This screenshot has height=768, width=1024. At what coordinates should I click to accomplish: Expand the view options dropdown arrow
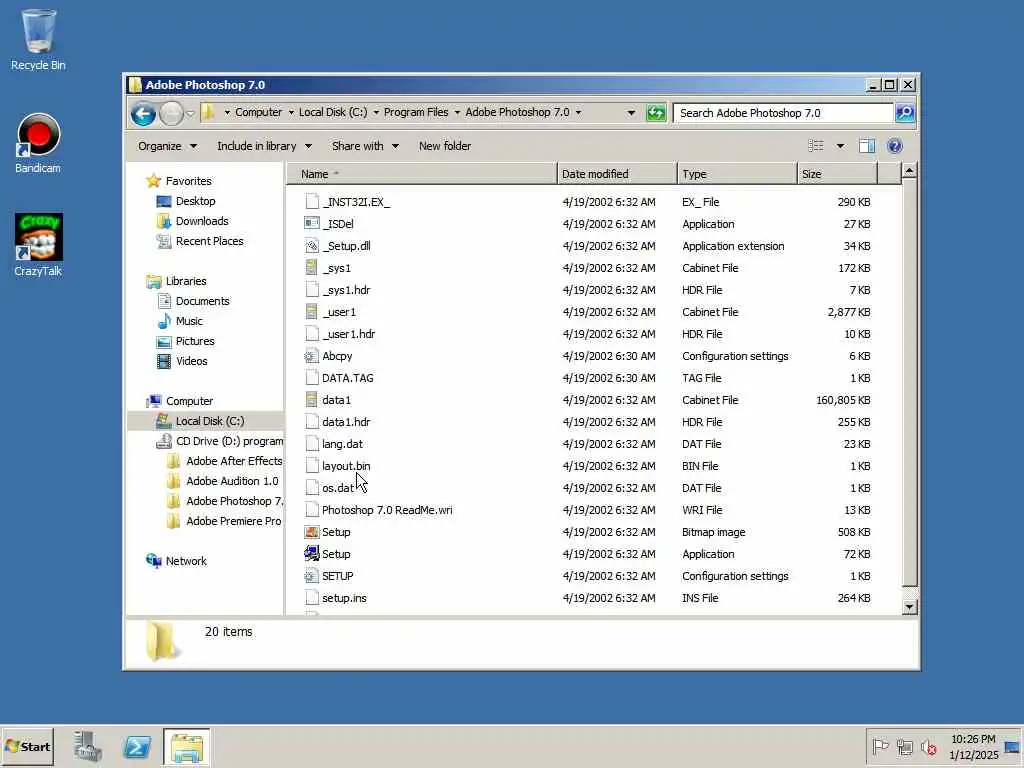point(840,146)
